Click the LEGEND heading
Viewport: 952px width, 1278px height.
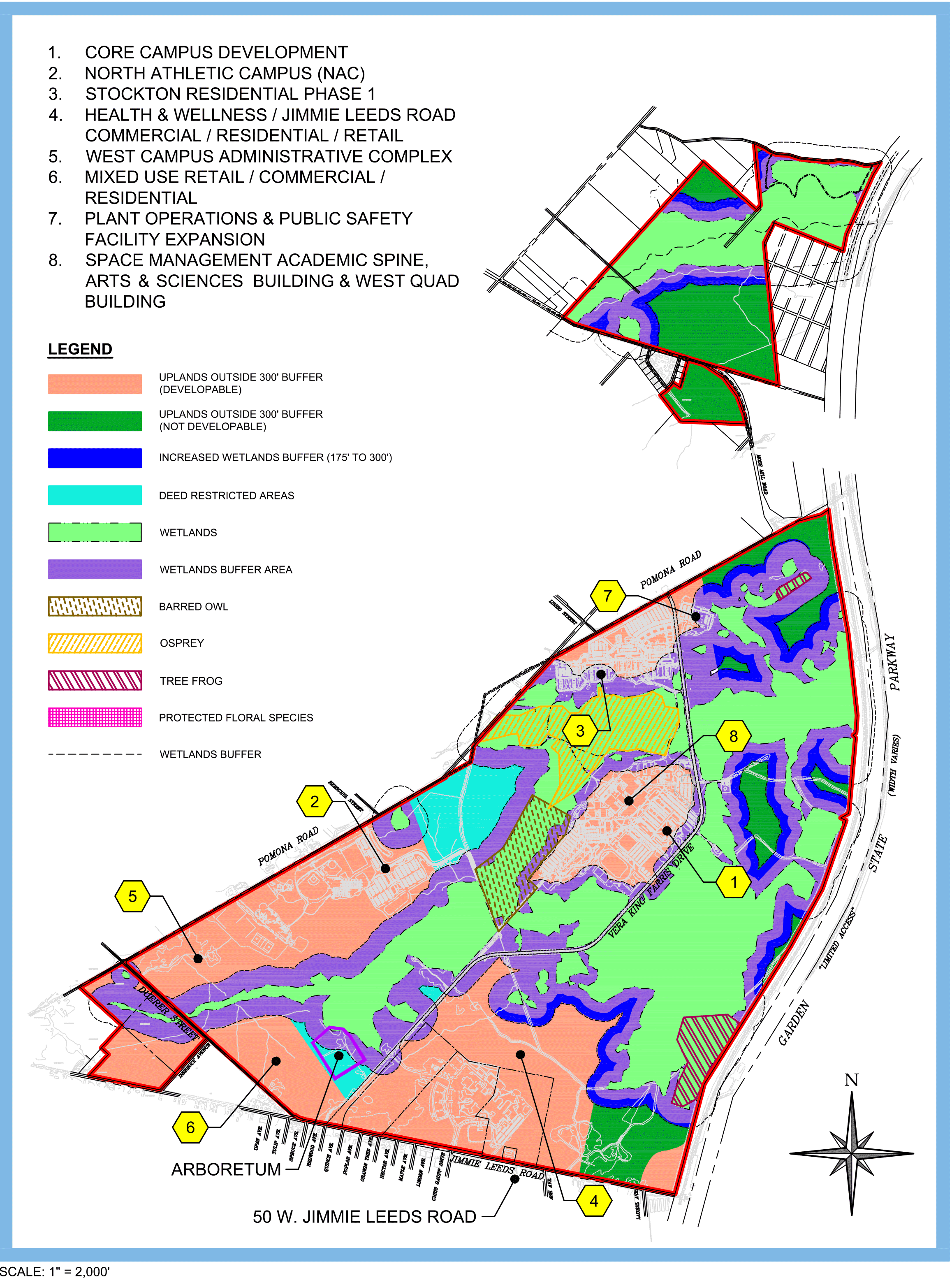[80, 349]
